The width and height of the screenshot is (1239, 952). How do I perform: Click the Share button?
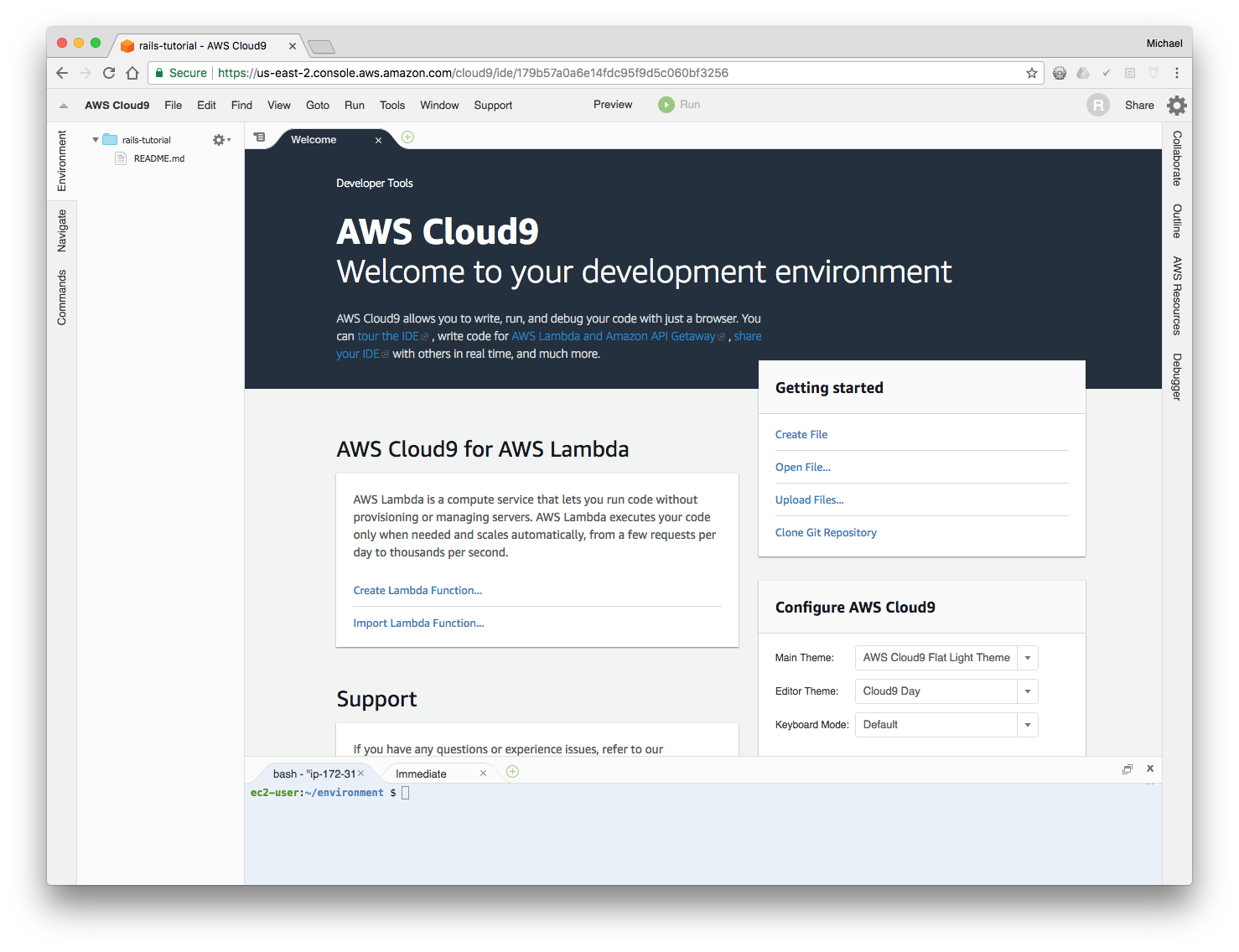pos(1139,106)
